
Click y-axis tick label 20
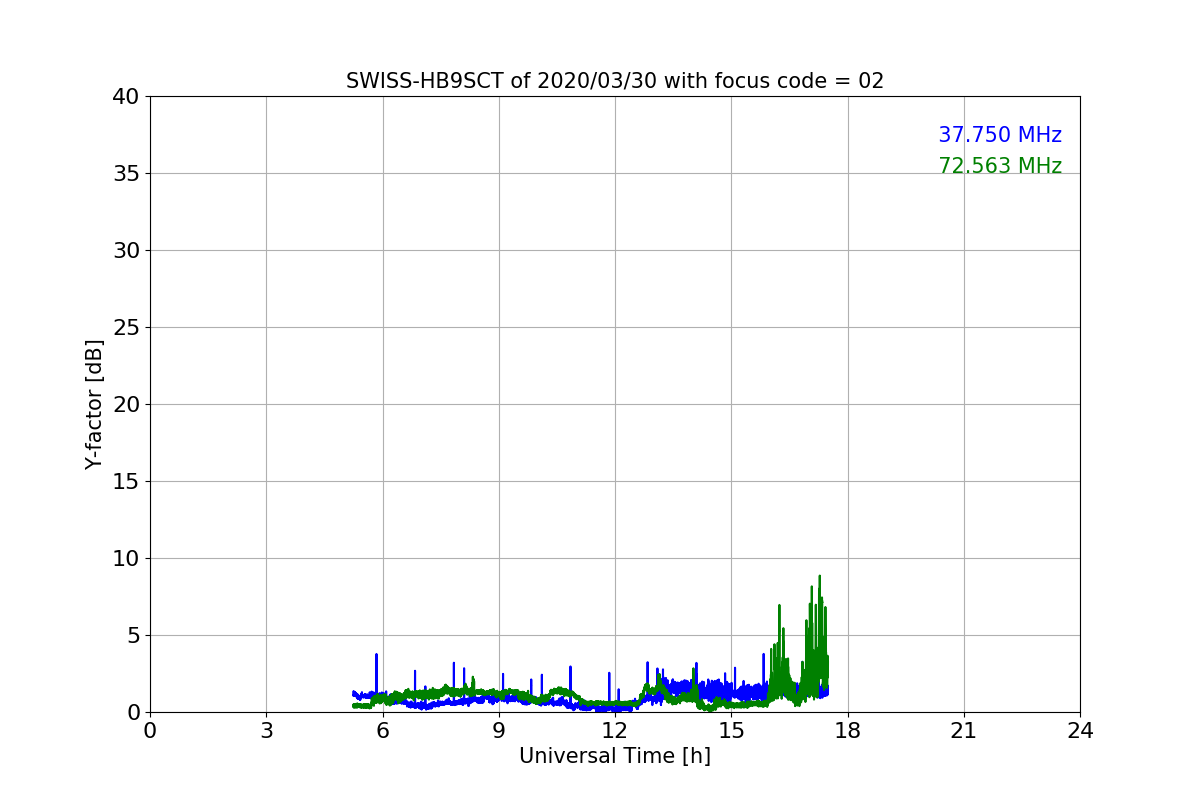coord(126,405)
